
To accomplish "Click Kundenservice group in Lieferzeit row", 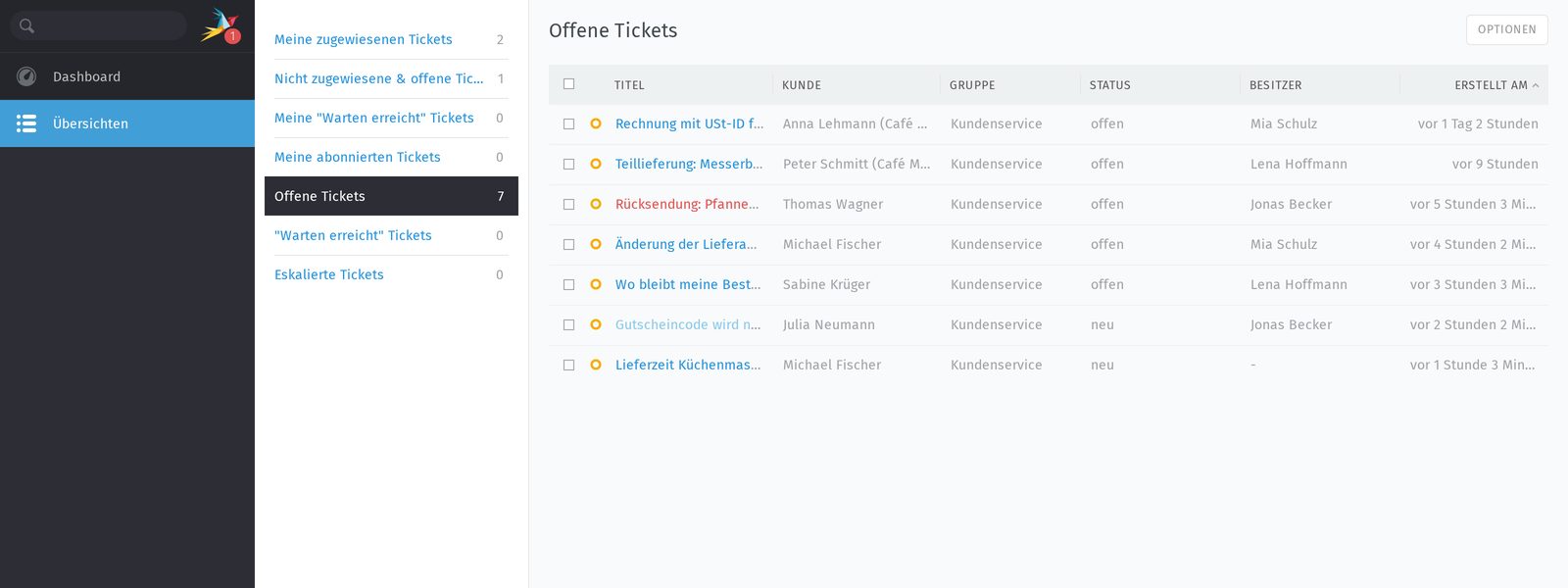I will (x=997, y=365).
